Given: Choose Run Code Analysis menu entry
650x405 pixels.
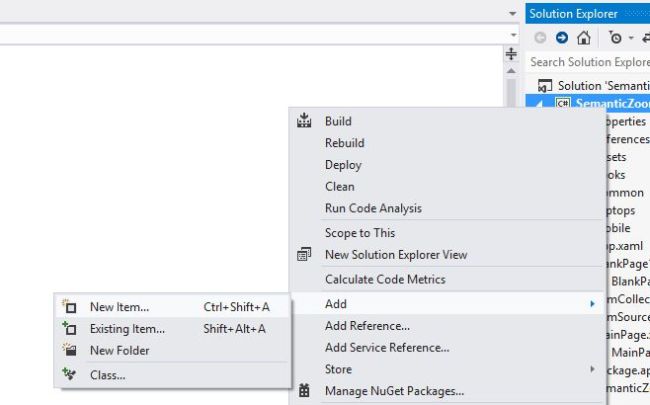Looking at the screenshot, I should tap(373, 208).
